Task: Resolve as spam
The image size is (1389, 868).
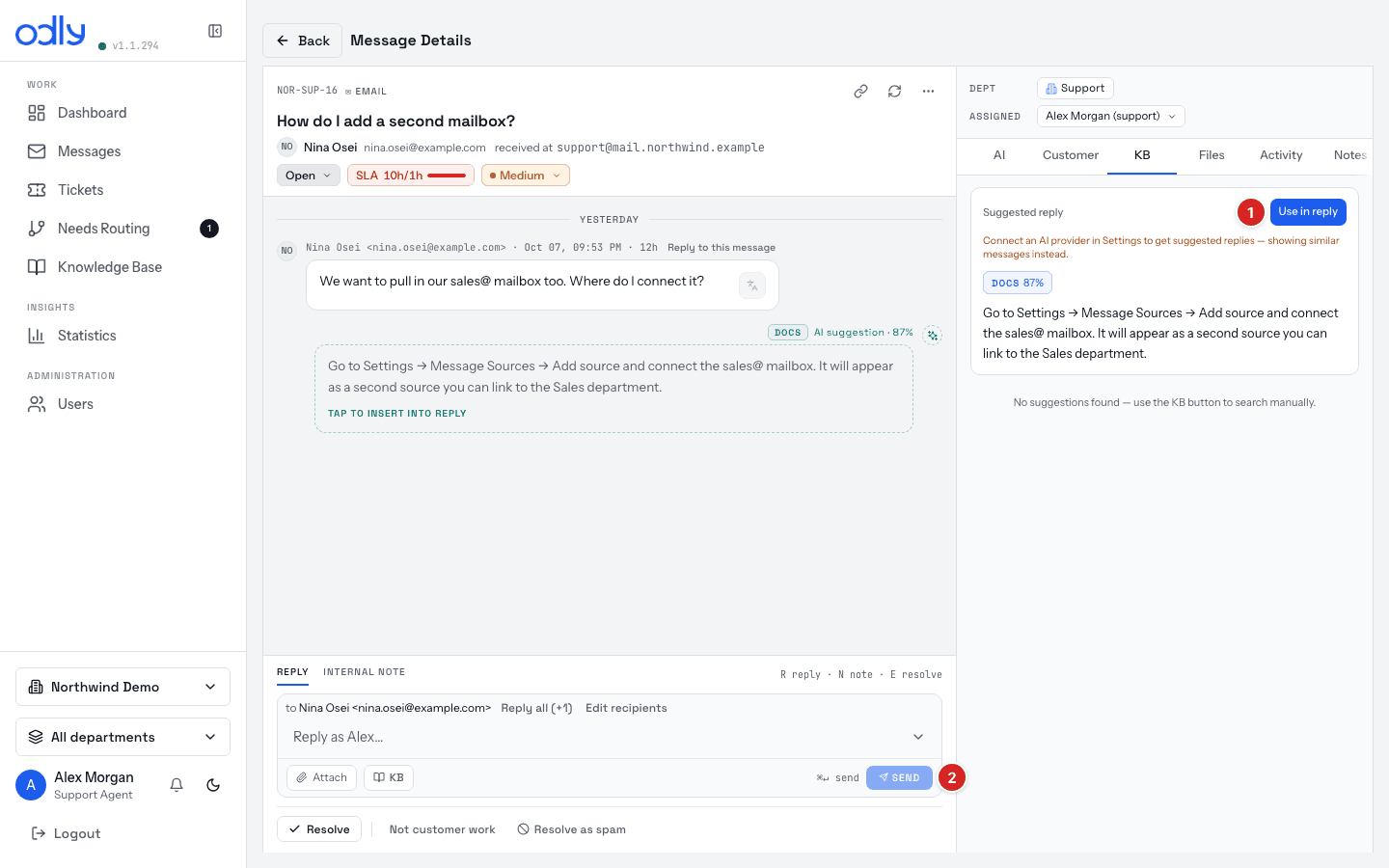Action: 572,829
